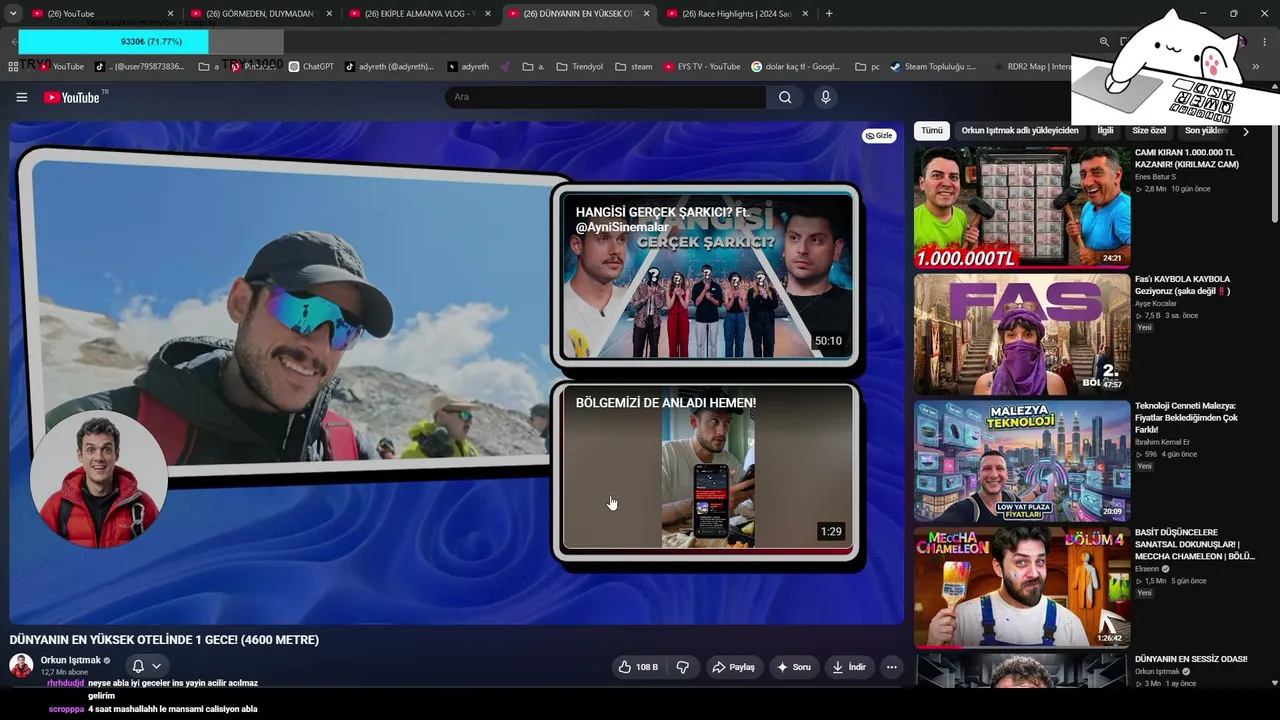Open Orkun Işıtmak channel avatar
Viewport: 1280px width, 720px height.
point(21,665)
